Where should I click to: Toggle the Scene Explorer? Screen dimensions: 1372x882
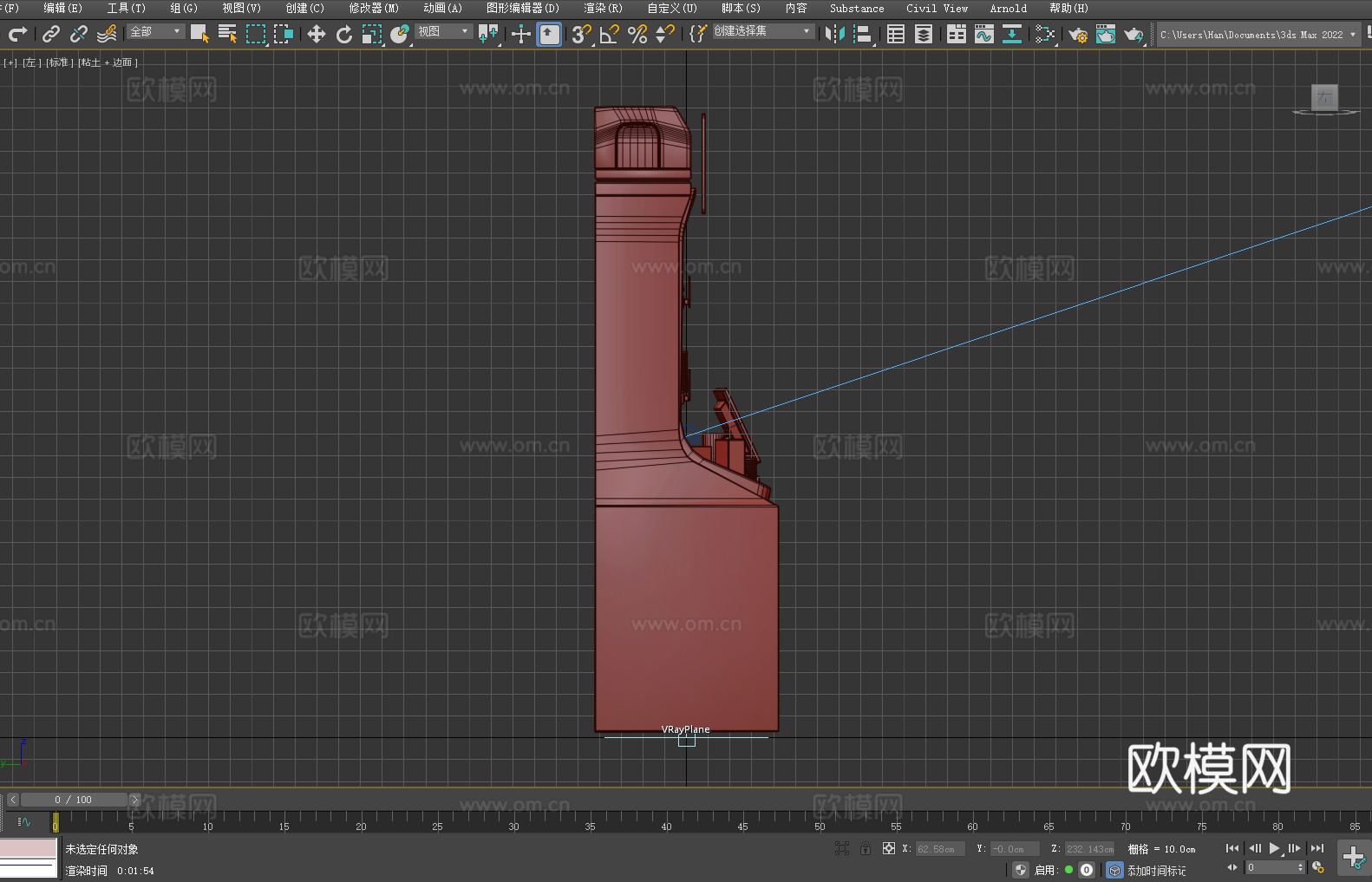pyautogui.click(x=896, y=34)
